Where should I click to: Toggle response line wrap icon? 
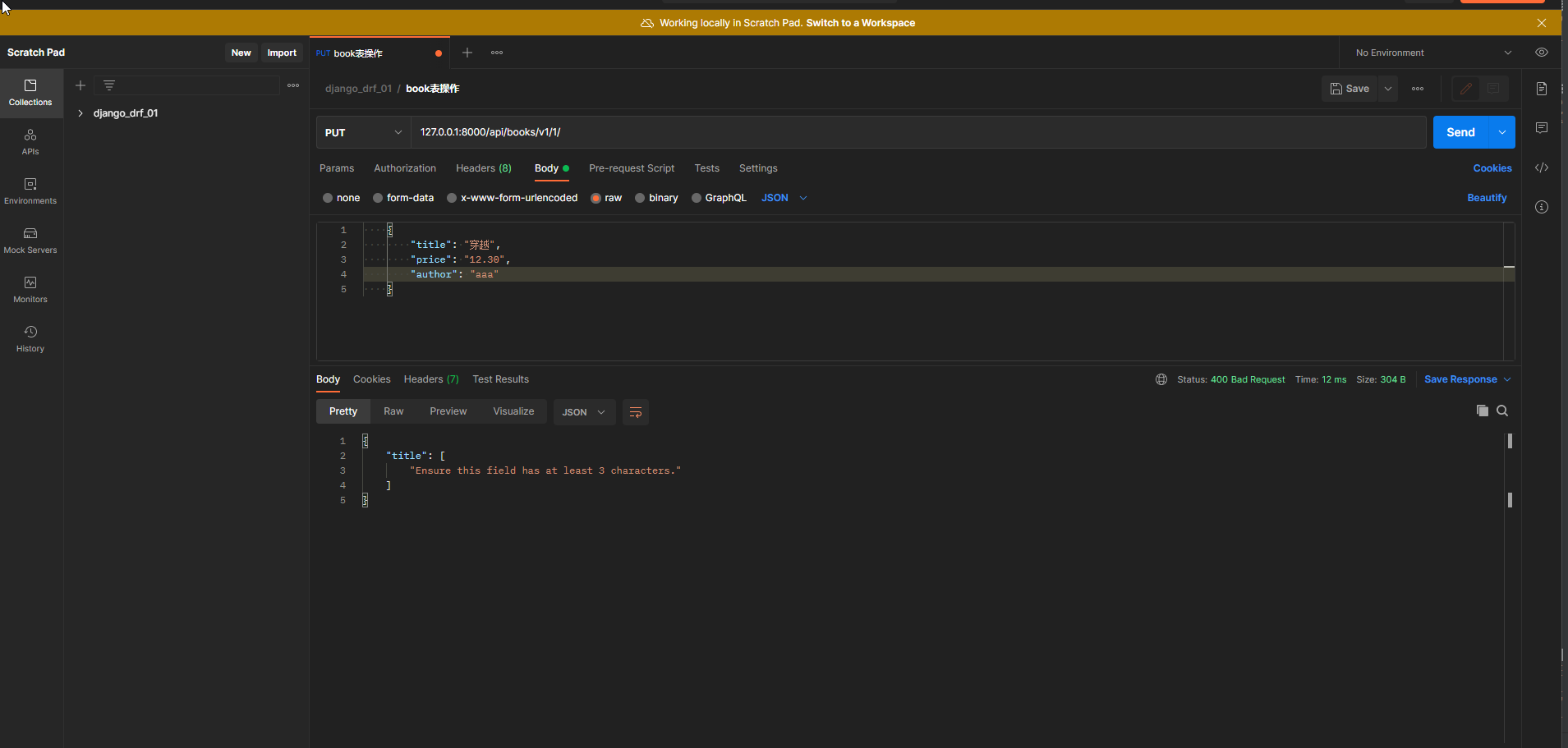tap(636, 412)
